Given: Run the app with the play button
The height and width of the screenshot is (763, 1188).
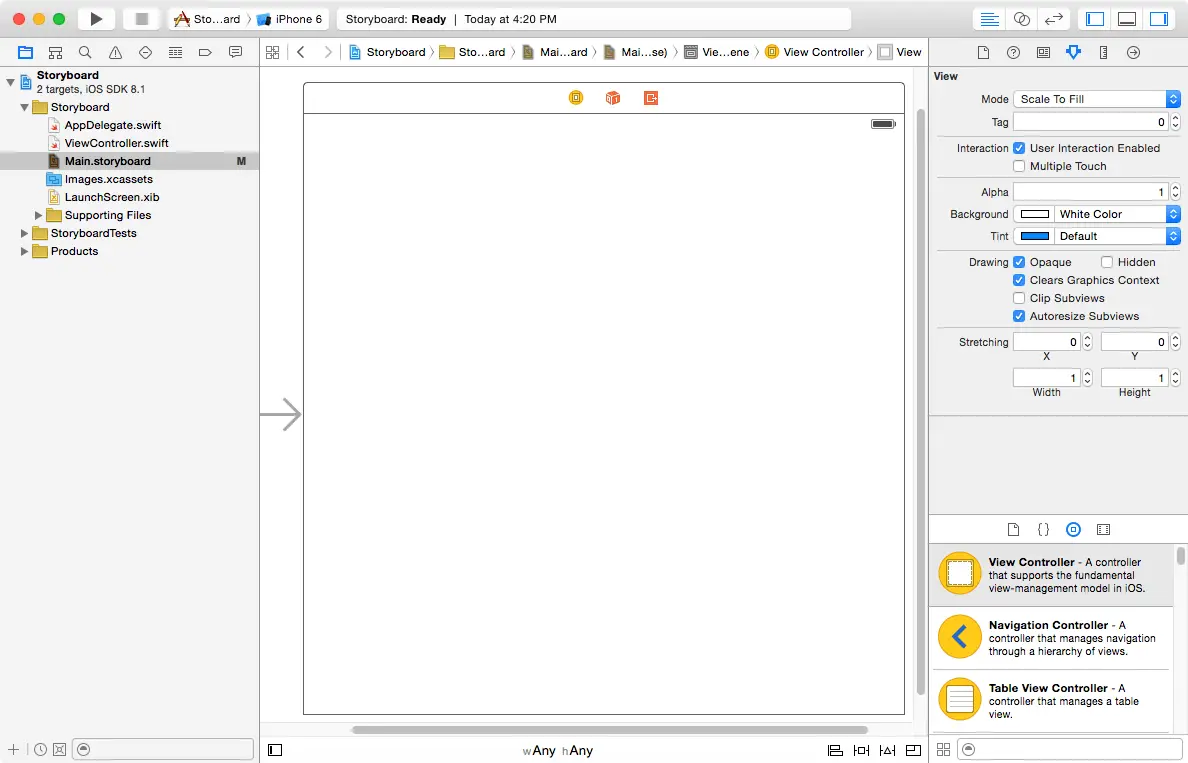Looking at the screenshot, I should tap(94, 18).
